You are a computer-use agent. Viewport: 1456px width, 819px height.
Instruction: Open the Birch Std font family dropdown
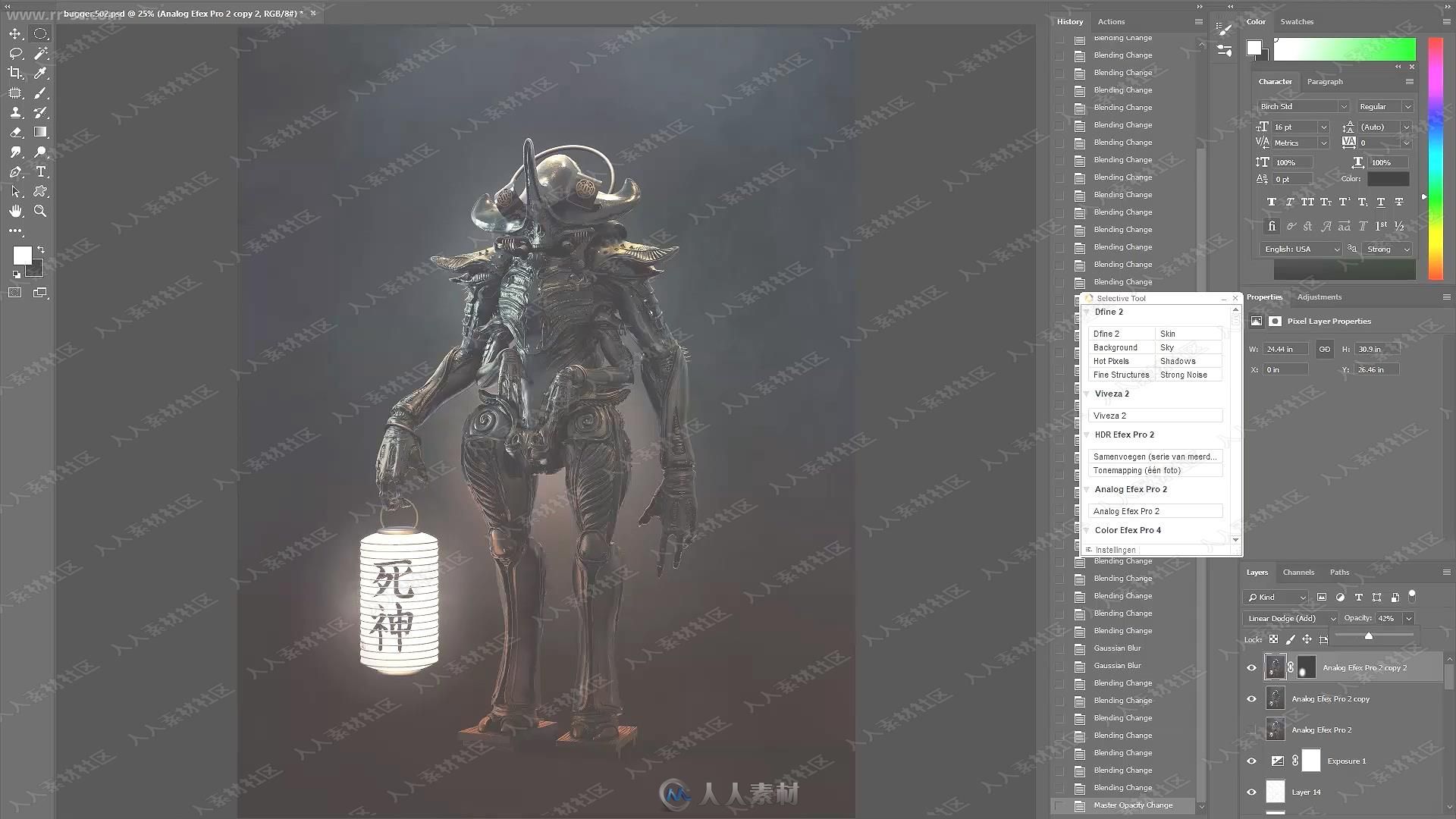click(x=1344, y=107)
